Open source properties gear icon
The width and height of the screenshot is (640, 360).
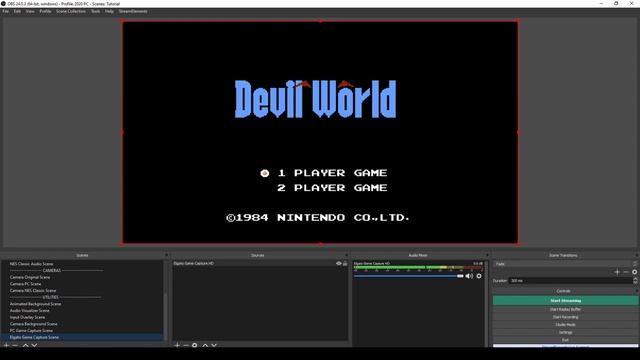point(195,345)
